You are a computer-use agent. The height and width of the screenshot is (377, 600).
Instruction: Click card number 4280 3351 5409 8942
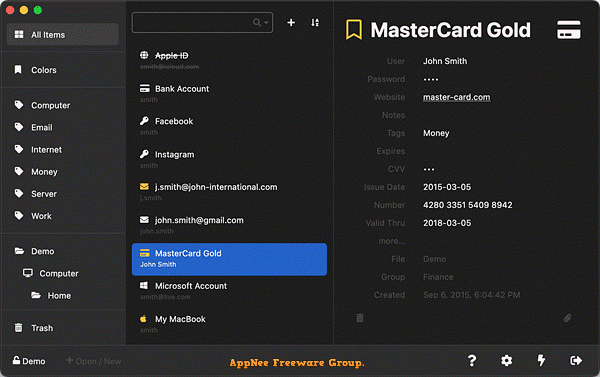click(468, 205)
